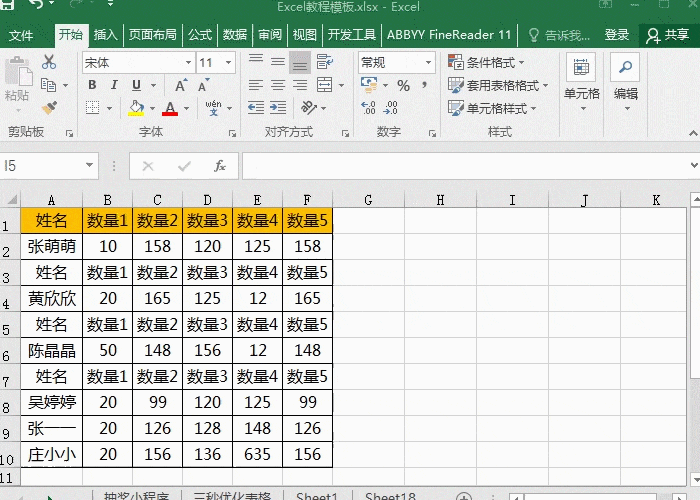Switch to the 插入 ribbon tab
700x500 pixels.
point(105,35)
